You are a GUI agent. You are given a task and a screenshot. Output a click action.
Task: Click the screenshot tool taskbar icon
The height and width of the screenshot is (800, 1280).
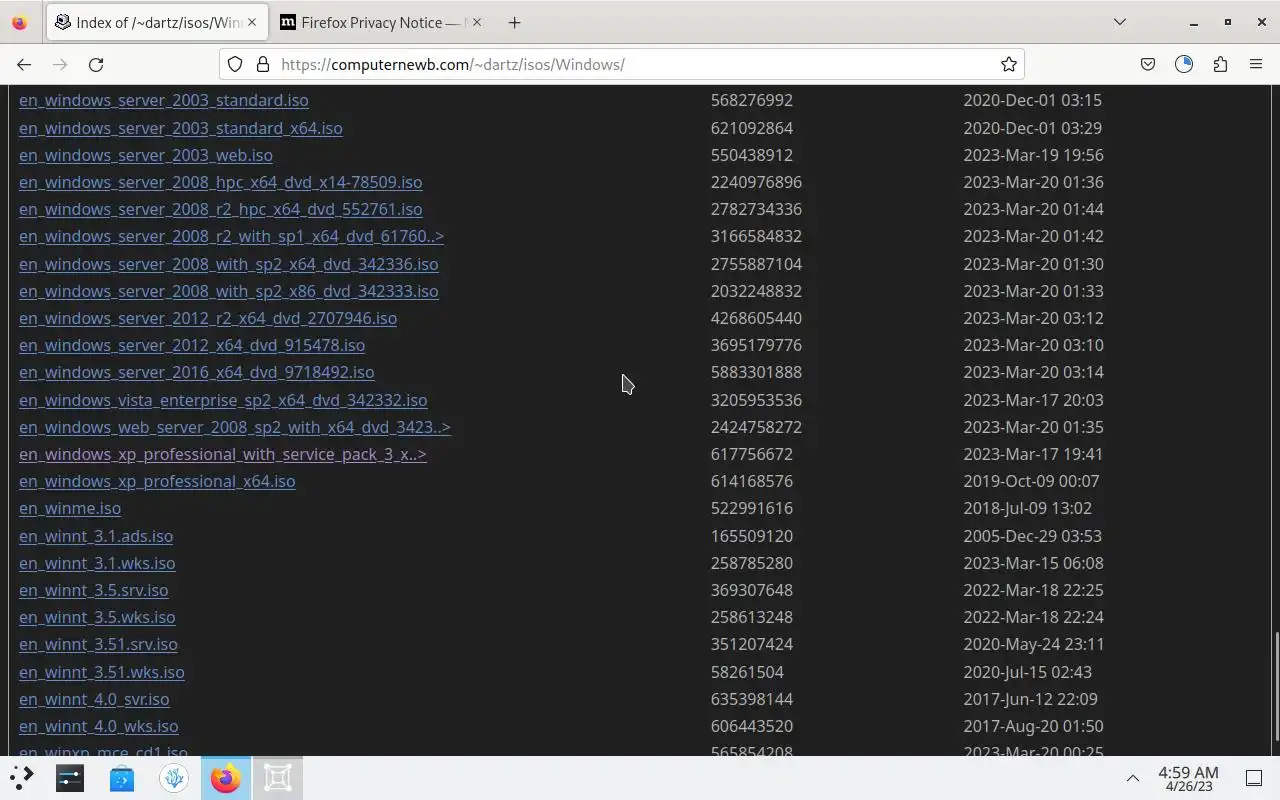[x=278, y=778]
